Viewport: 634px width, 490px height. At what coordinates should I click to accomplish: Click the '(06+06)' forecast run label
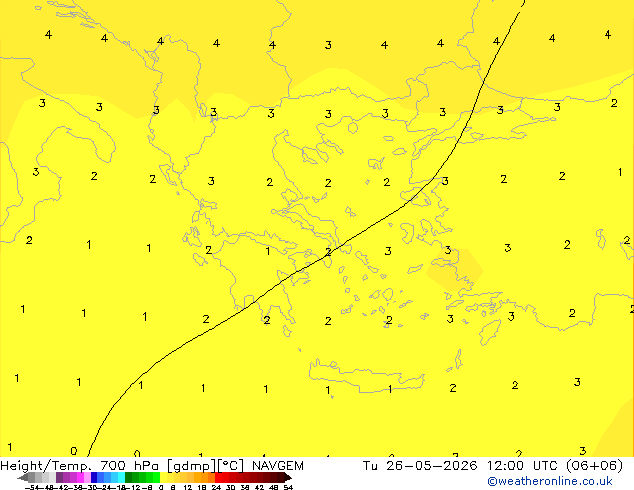[x=594, y=466]
